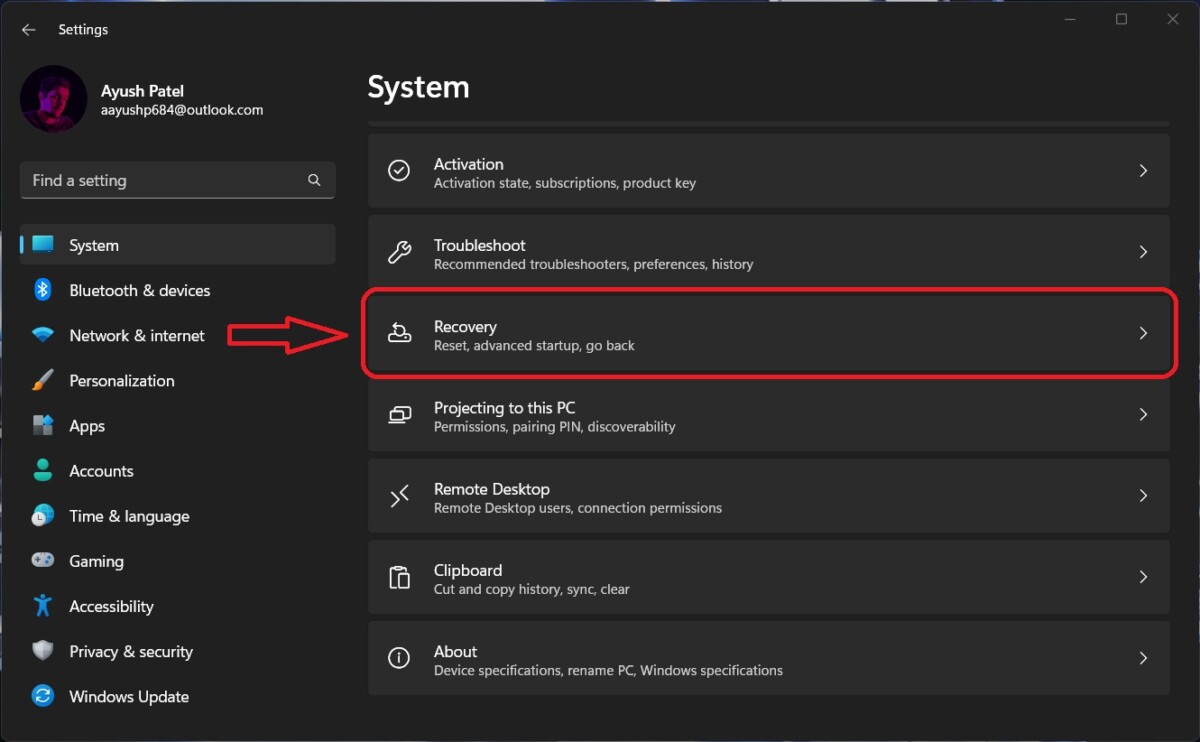The width and height of the screenshot is (1200, 742).
Task: Click the back arrow in Settings header
Action: tap(28, 30)
